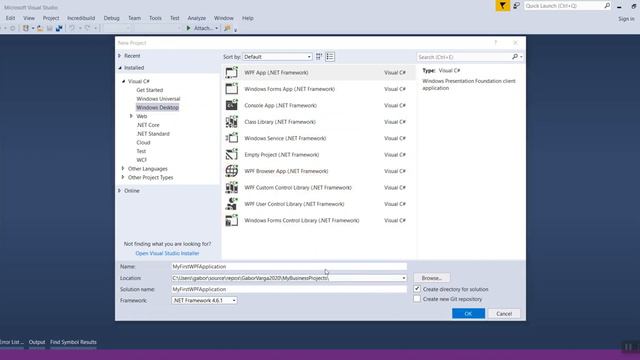Open the Help menu
Image resolution: width=640 pixels, height=360 pixels.
pos(248,18)
